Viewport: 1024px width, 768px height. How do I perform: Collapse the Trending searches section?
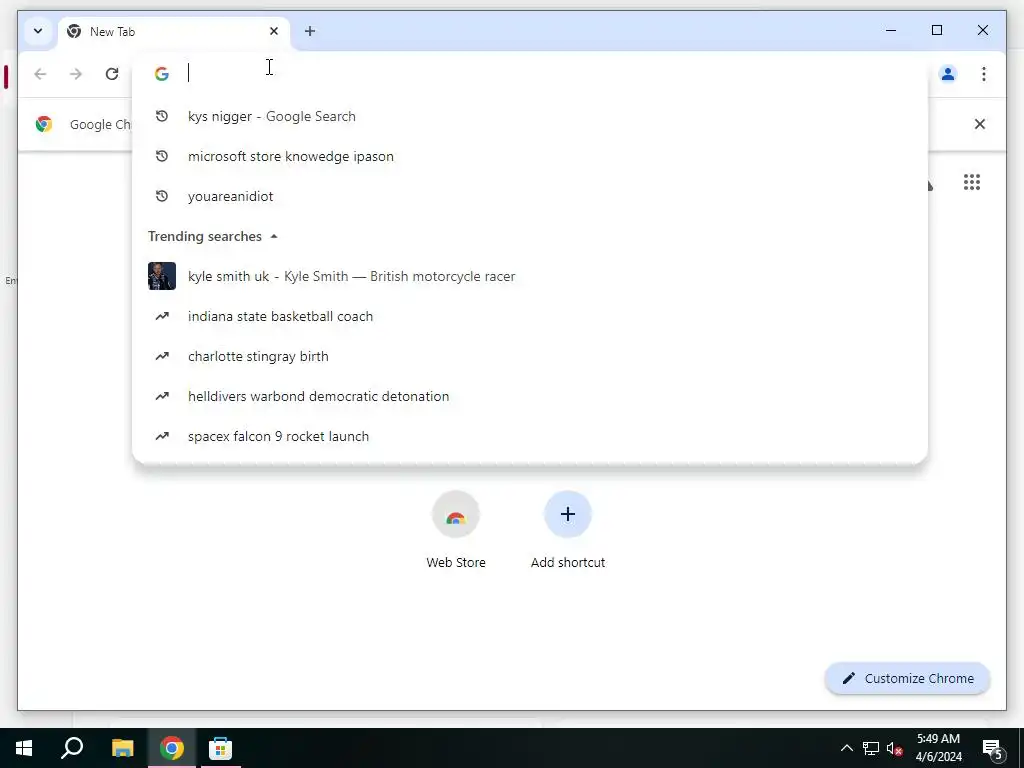coord(274,236)
